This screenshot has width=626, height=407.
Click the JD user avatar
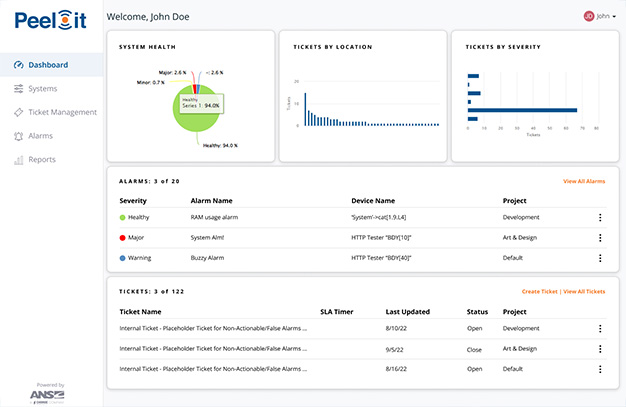[588, 16]
